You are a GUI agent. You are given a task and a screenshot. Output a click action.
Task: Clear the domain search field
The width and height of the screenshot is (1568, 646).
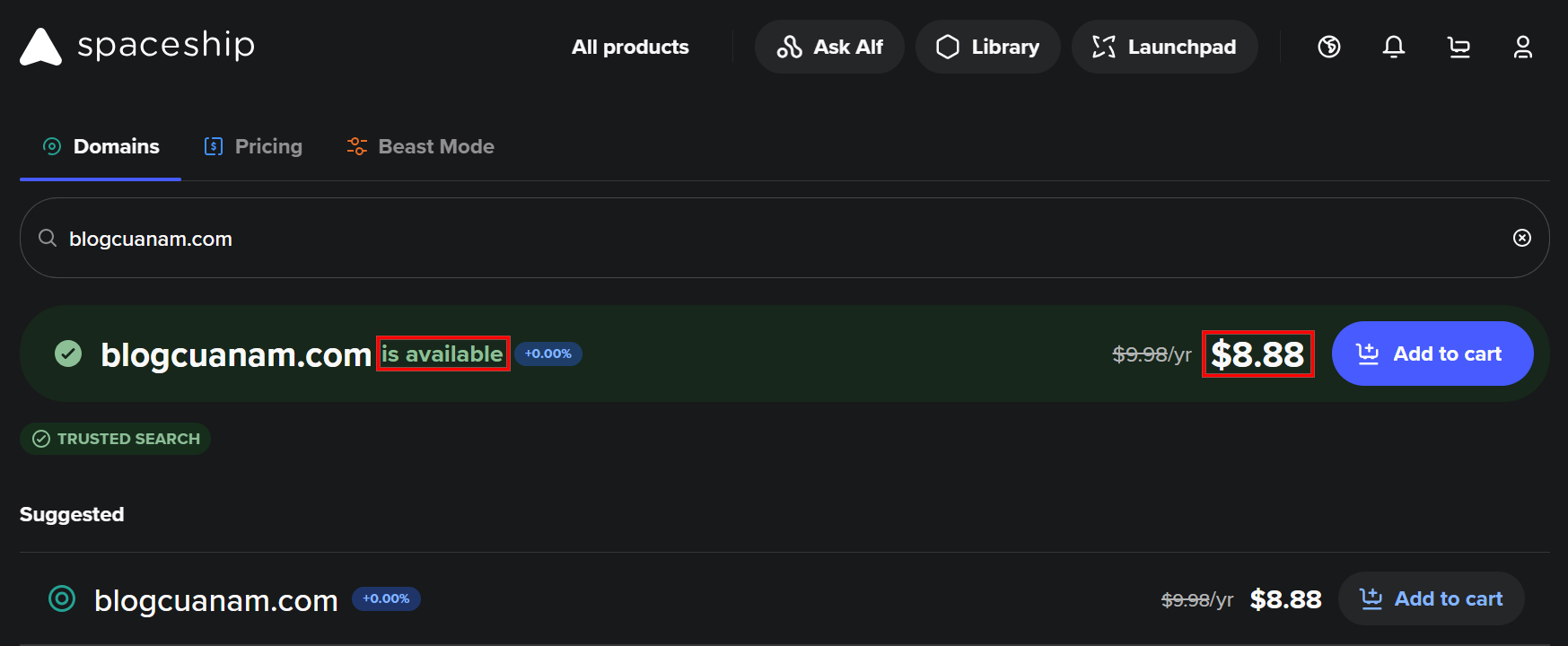pyautogui.click(x=1522, y=238)
